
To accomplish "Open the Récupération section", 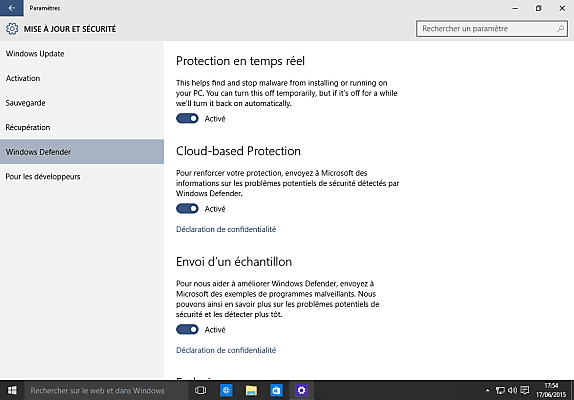I will [82, 127].
